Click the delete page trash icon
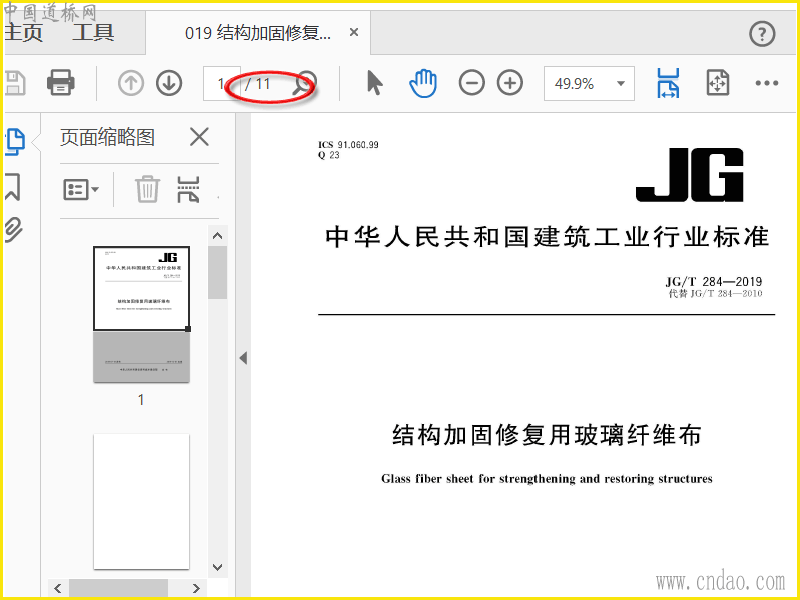 [x=147, y=189]
